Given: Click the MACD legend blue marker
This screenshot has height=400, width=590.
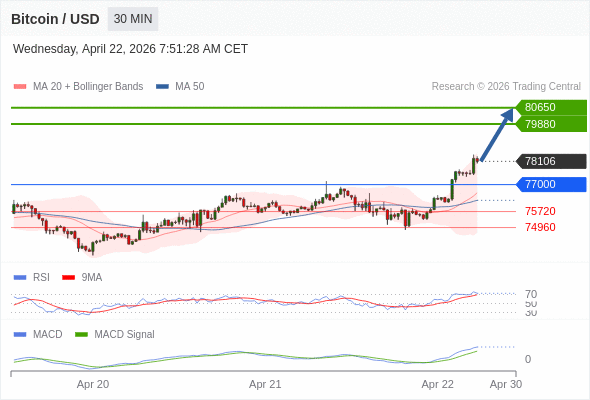Looking at the screenshot, I should [x=20, y=335].
